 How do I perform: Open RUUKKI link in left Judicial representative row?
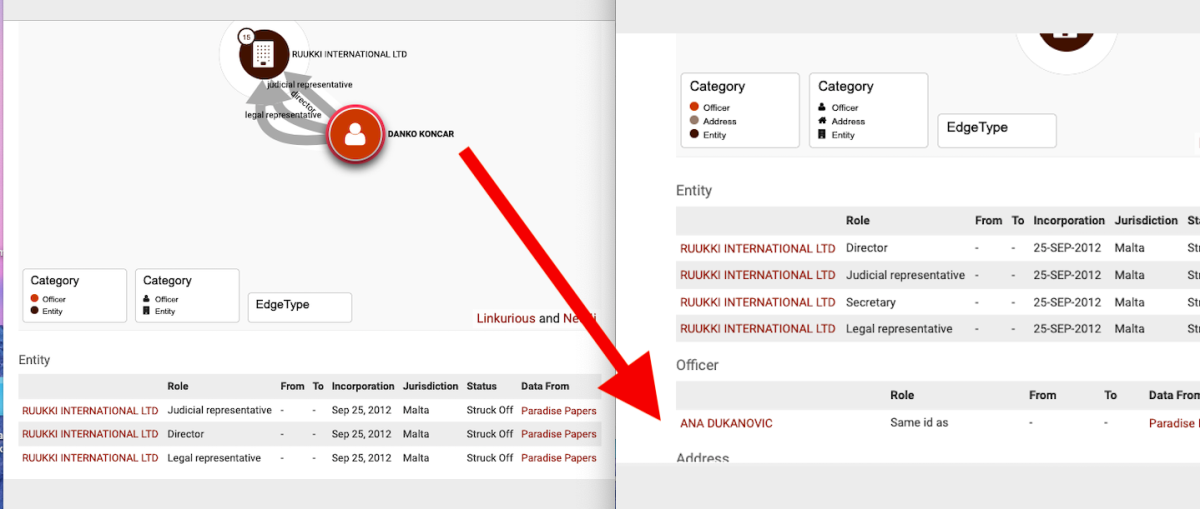tap(90, 411)
